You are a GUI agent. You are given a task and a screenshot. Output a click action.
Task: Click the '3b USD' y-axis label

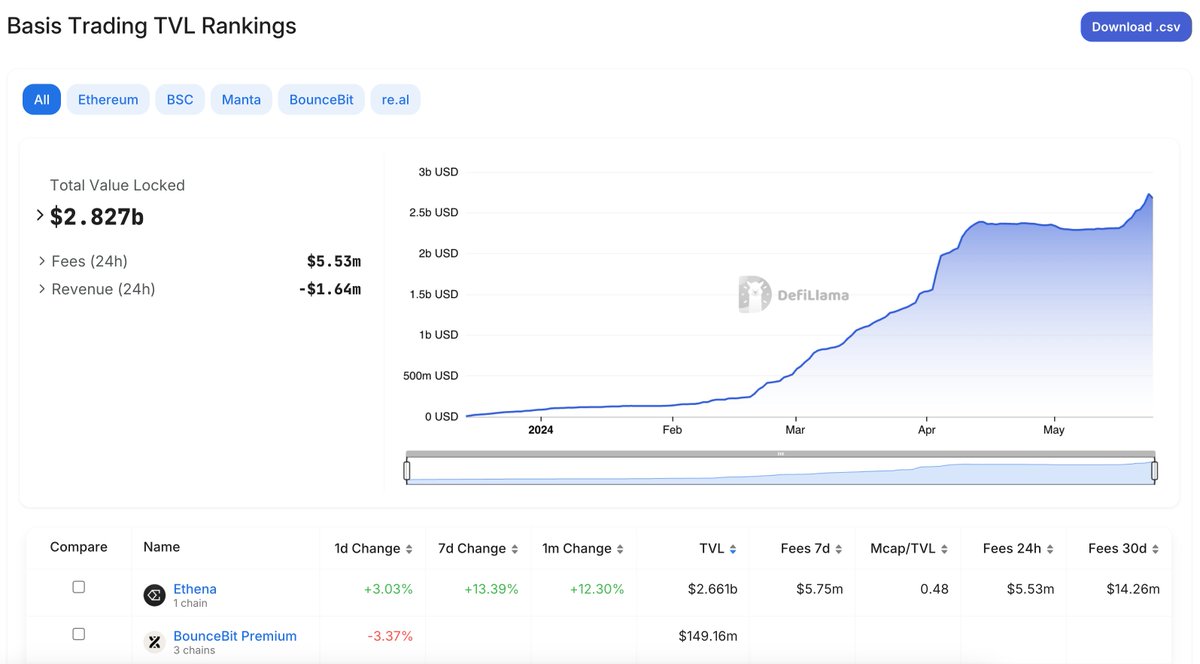click(x=438, y=172)
